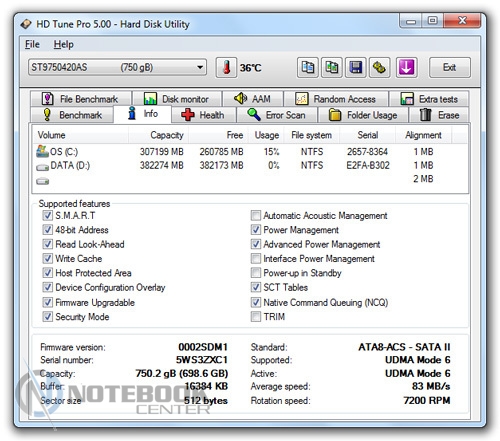This screenshot has width=500, height=441.
Task: Open the Help menu
Action: (x=64, y=44)
